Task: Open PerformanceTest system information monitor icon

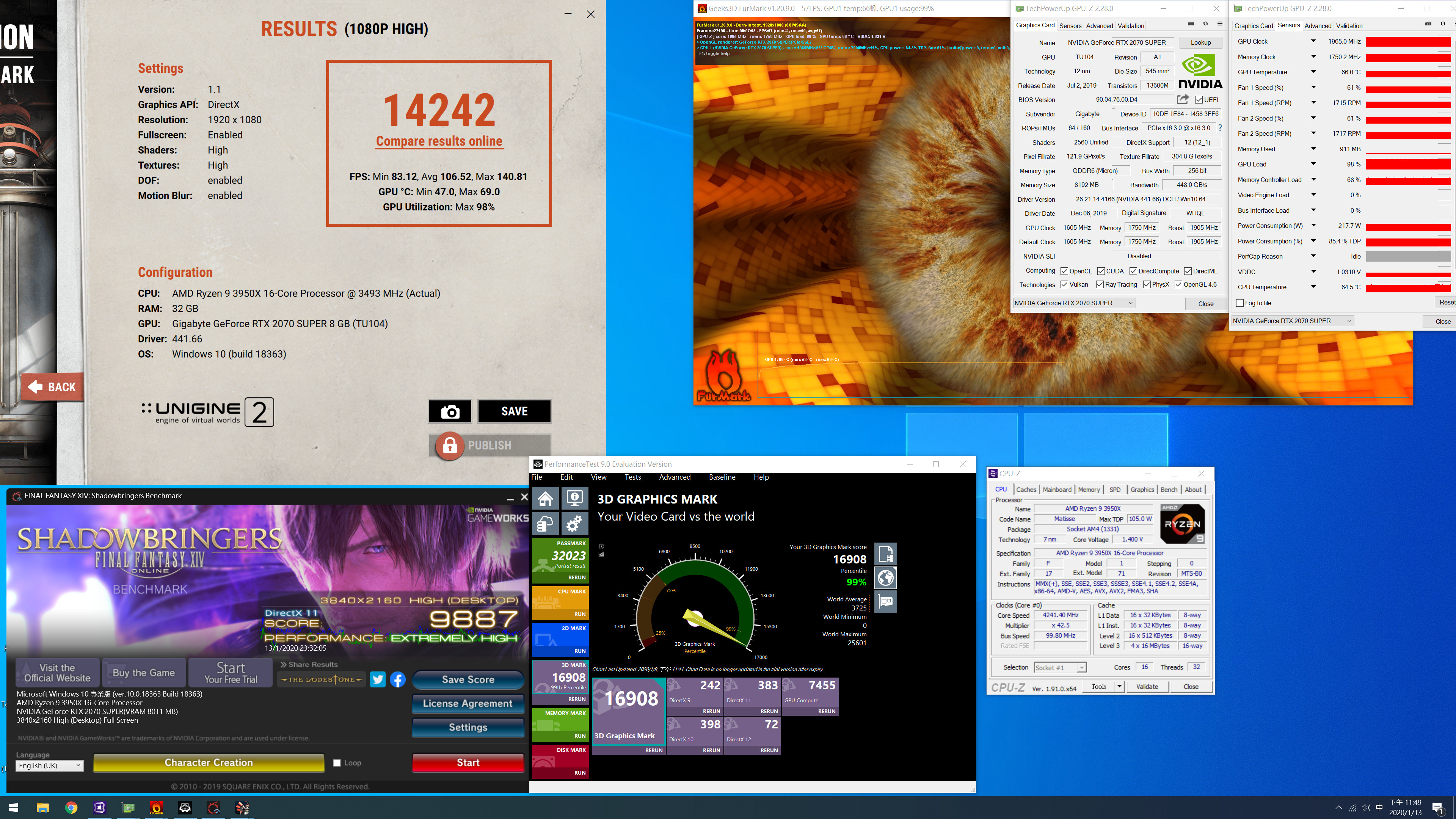Action: pos(574,499)
